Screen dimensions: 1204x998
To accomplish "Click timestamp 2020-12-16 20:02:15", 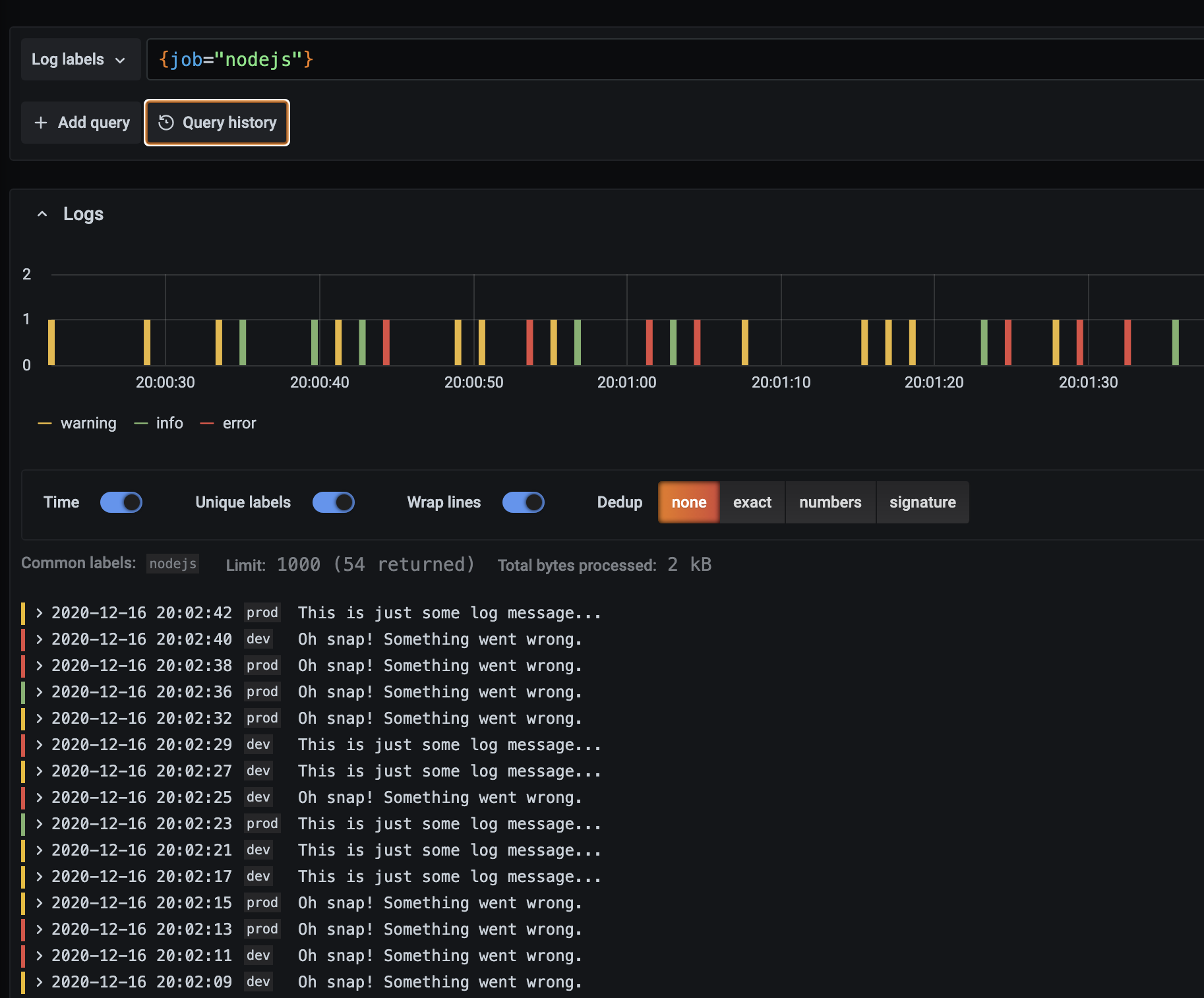I will (x=142, y=903).
